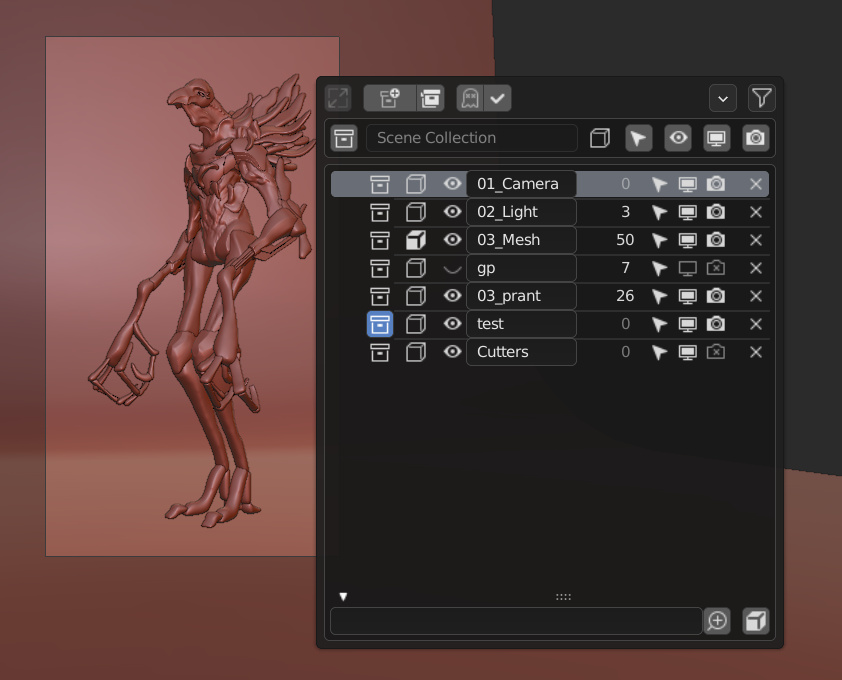Enable render camera for gp collection

click(716, 268)
